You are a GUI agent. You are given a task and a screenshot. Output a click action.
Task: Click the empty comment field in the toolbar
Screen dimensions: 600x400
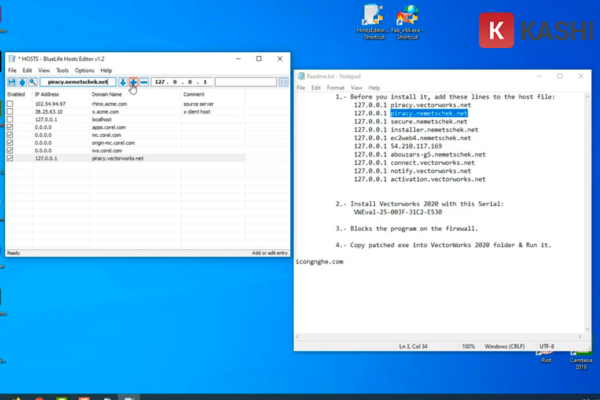[x=246, y=82]
